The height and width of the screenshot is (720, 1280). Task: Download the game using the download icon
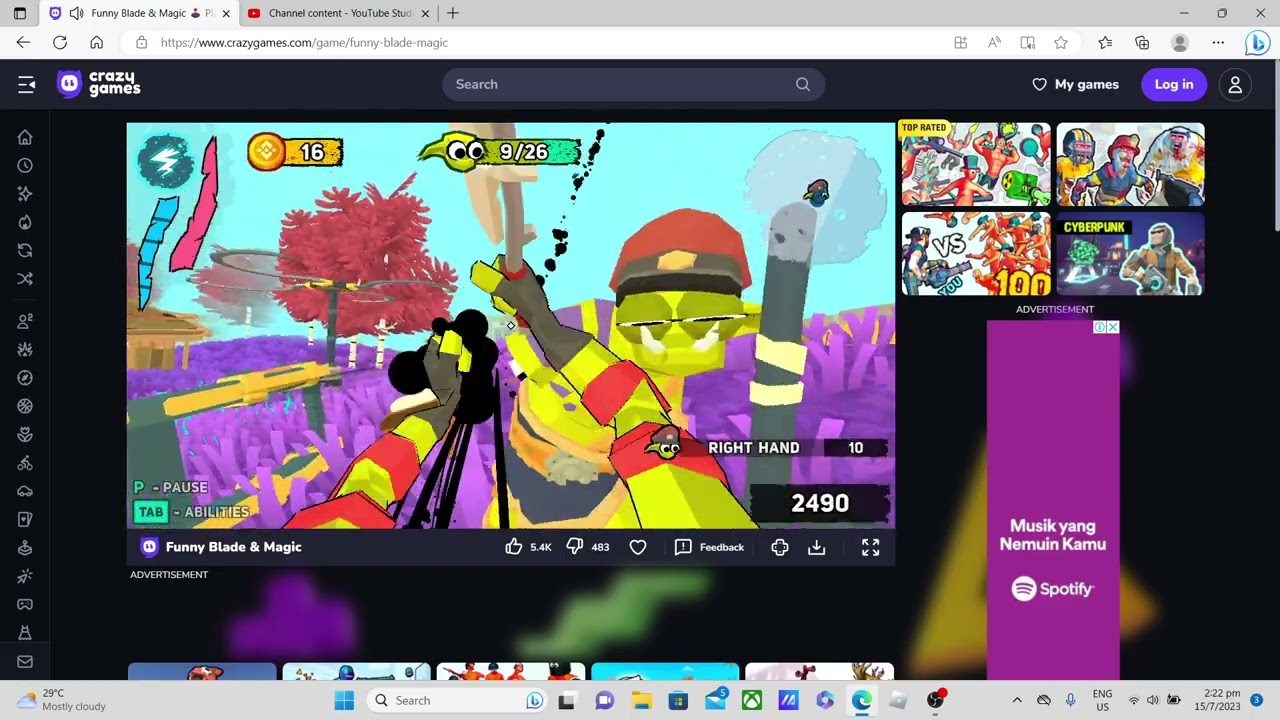(x=817, y=547)
